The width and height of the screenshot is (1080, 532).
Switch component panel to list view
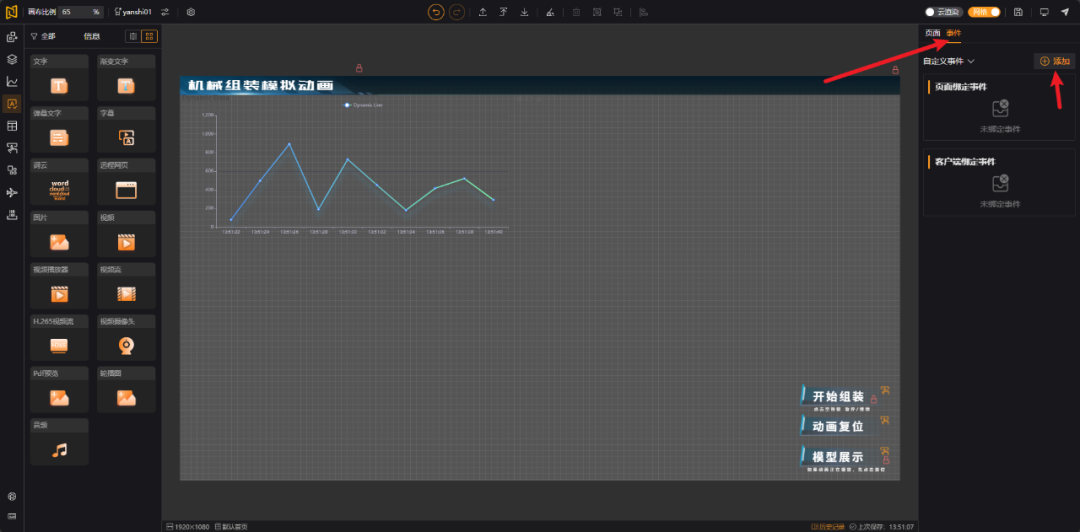(133, 36)
